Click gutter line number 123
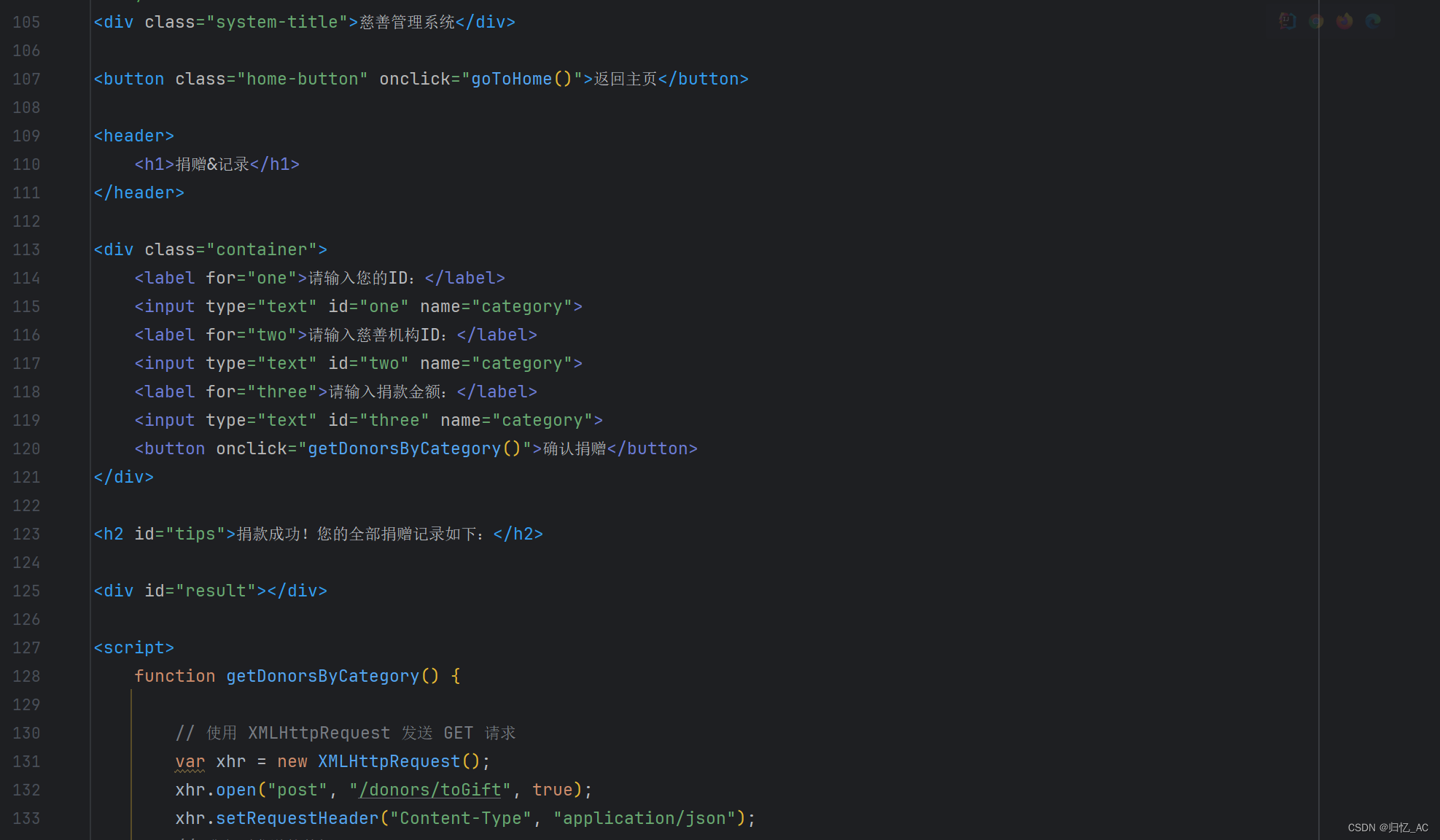 click(26, 534)
